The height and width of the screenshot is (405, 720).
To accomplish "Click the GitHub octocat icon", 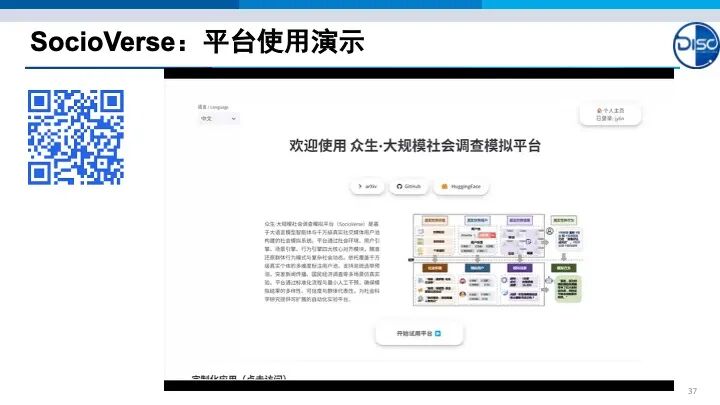I will point(398,186).
